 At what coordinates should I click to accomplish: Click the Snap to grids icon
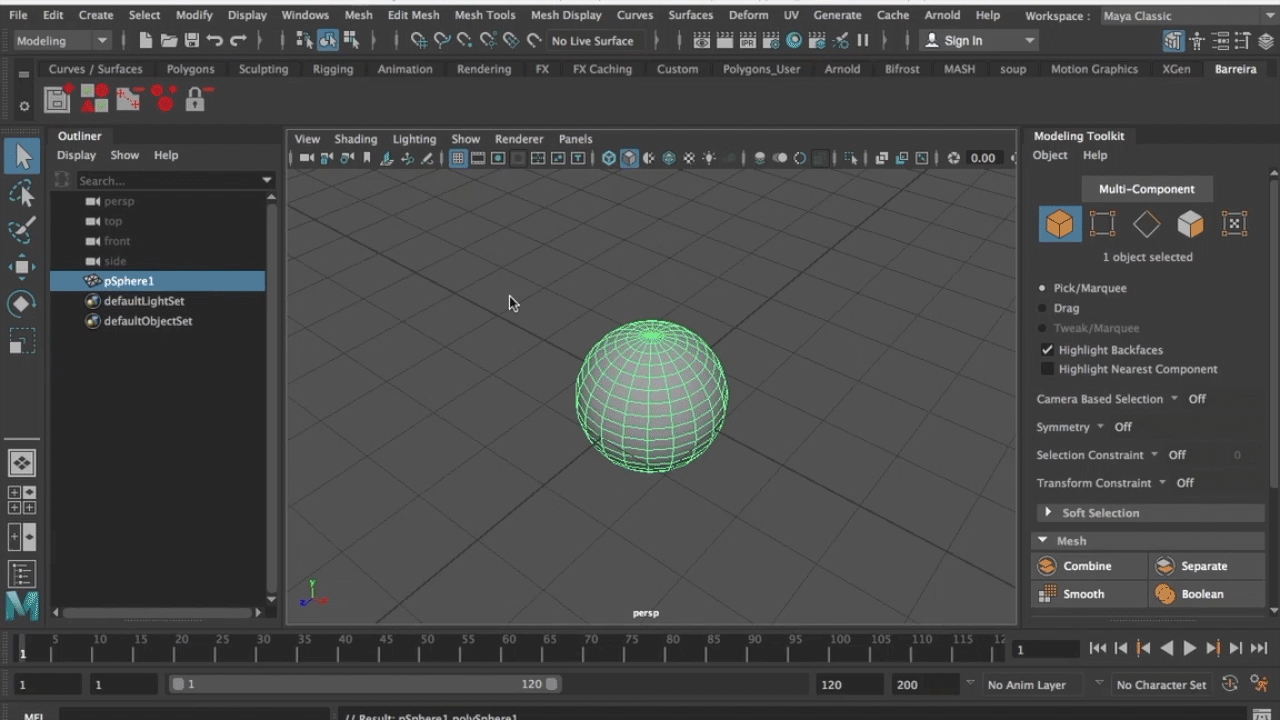(x=419, y=41)
